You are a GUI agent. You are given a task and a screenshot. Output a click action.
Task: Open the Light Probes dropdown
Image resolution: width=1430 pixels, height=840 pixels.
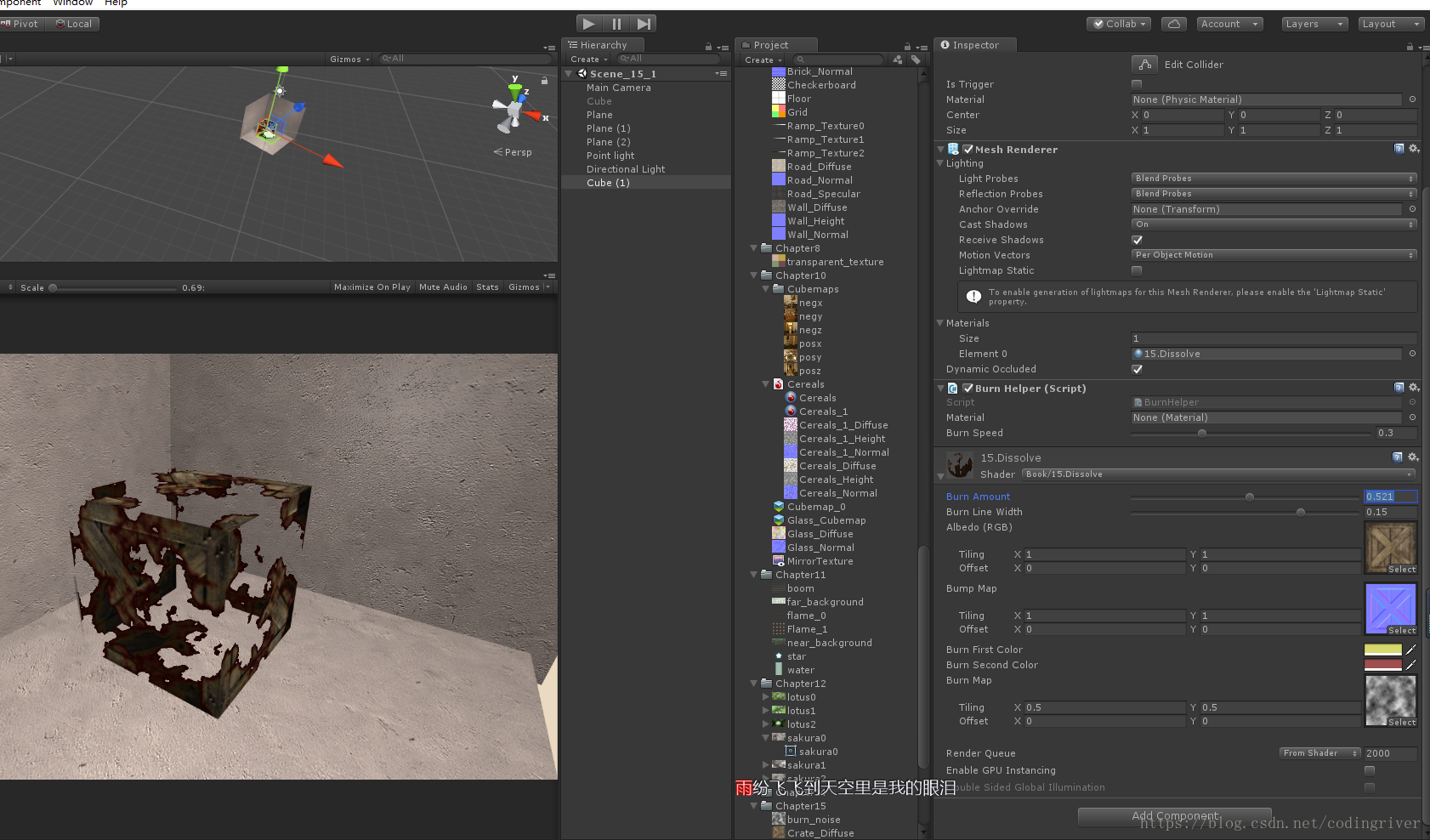(1274, 179)
